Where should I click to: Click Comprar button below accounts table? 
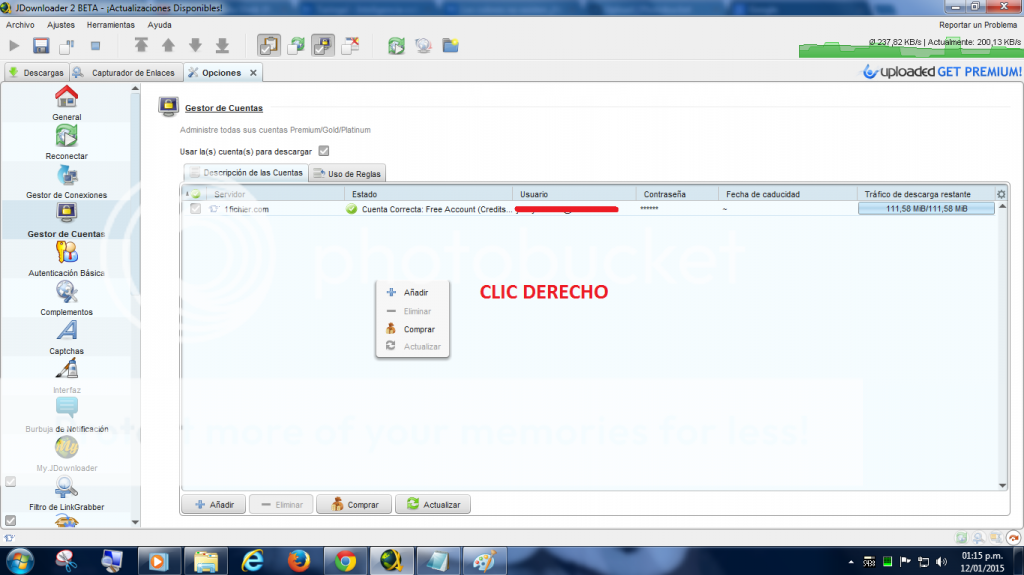coord(355,504)
